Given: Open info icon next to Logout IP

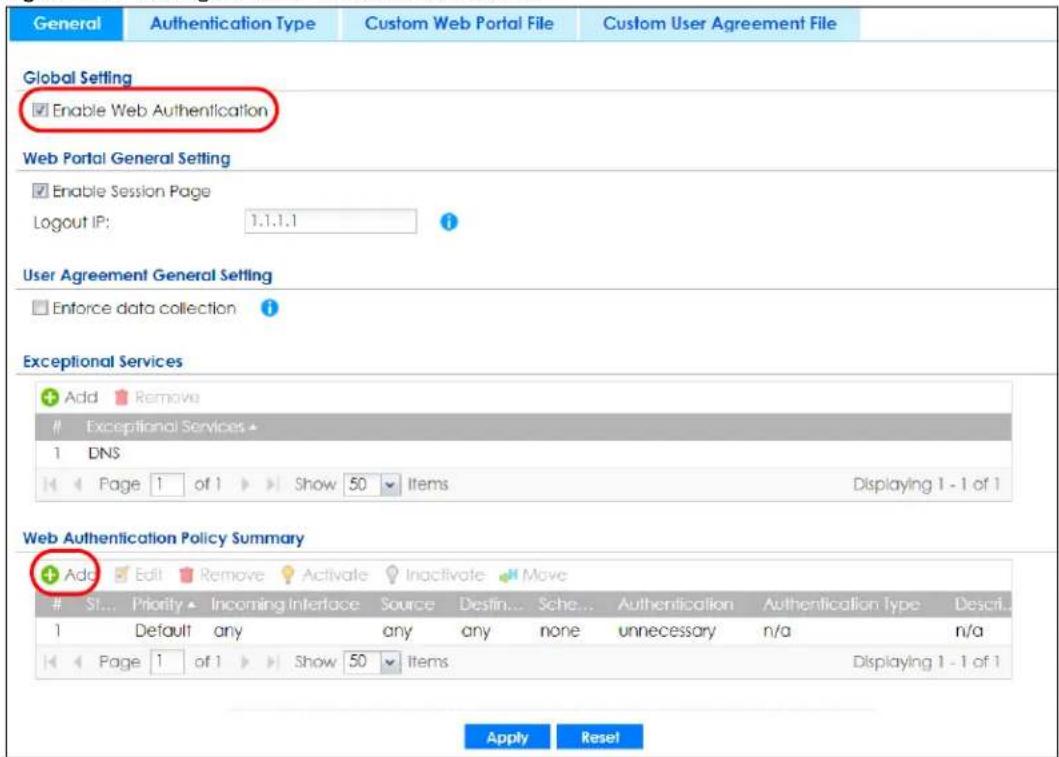Looking at the screenshot, I should pos(448,221).
